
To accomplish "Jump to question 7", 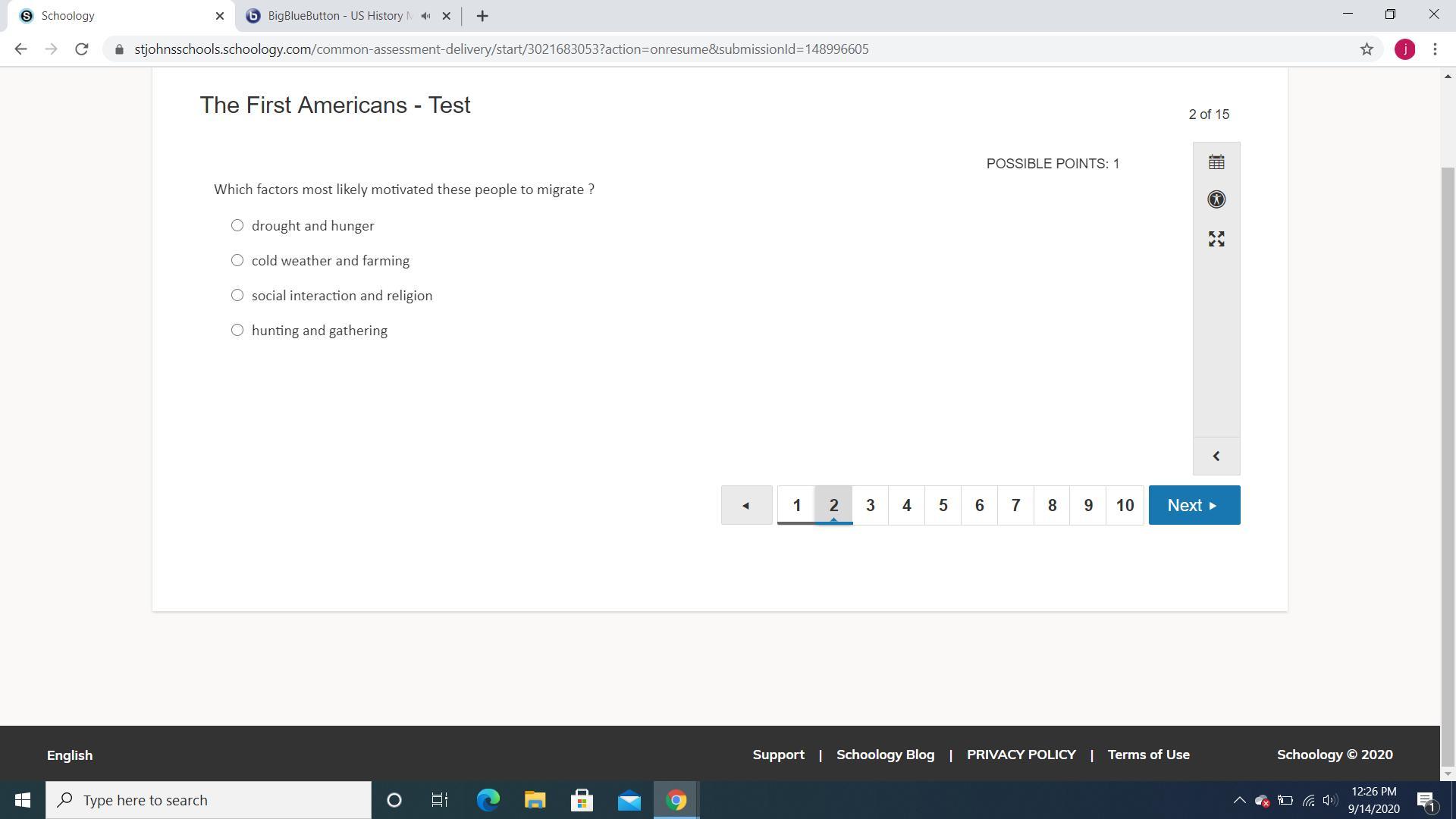I will pos(1015,505).
